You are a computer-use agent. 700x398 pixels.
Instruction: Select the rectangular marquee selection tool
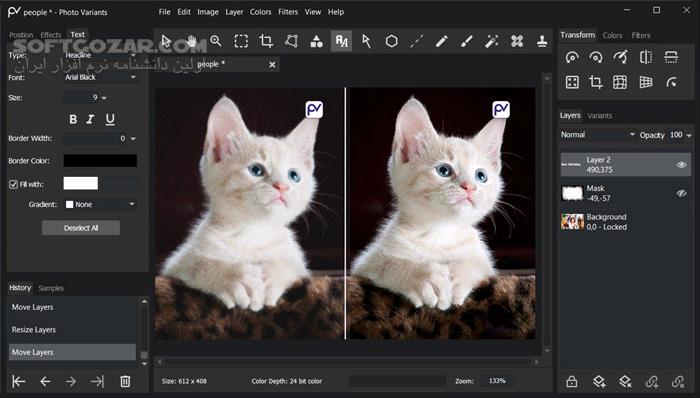point(241,41)
